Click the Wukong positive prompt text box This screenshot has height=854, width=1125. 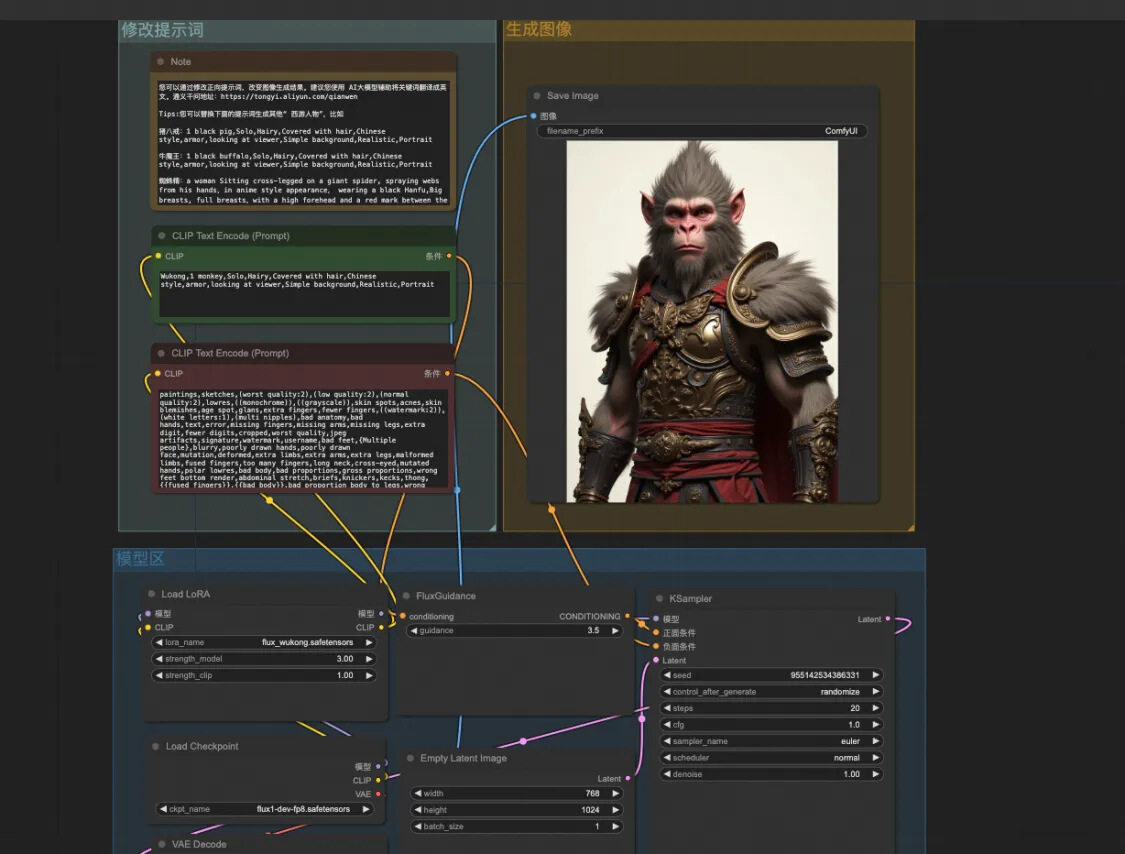pyautogui.click(x=305, y=293)
